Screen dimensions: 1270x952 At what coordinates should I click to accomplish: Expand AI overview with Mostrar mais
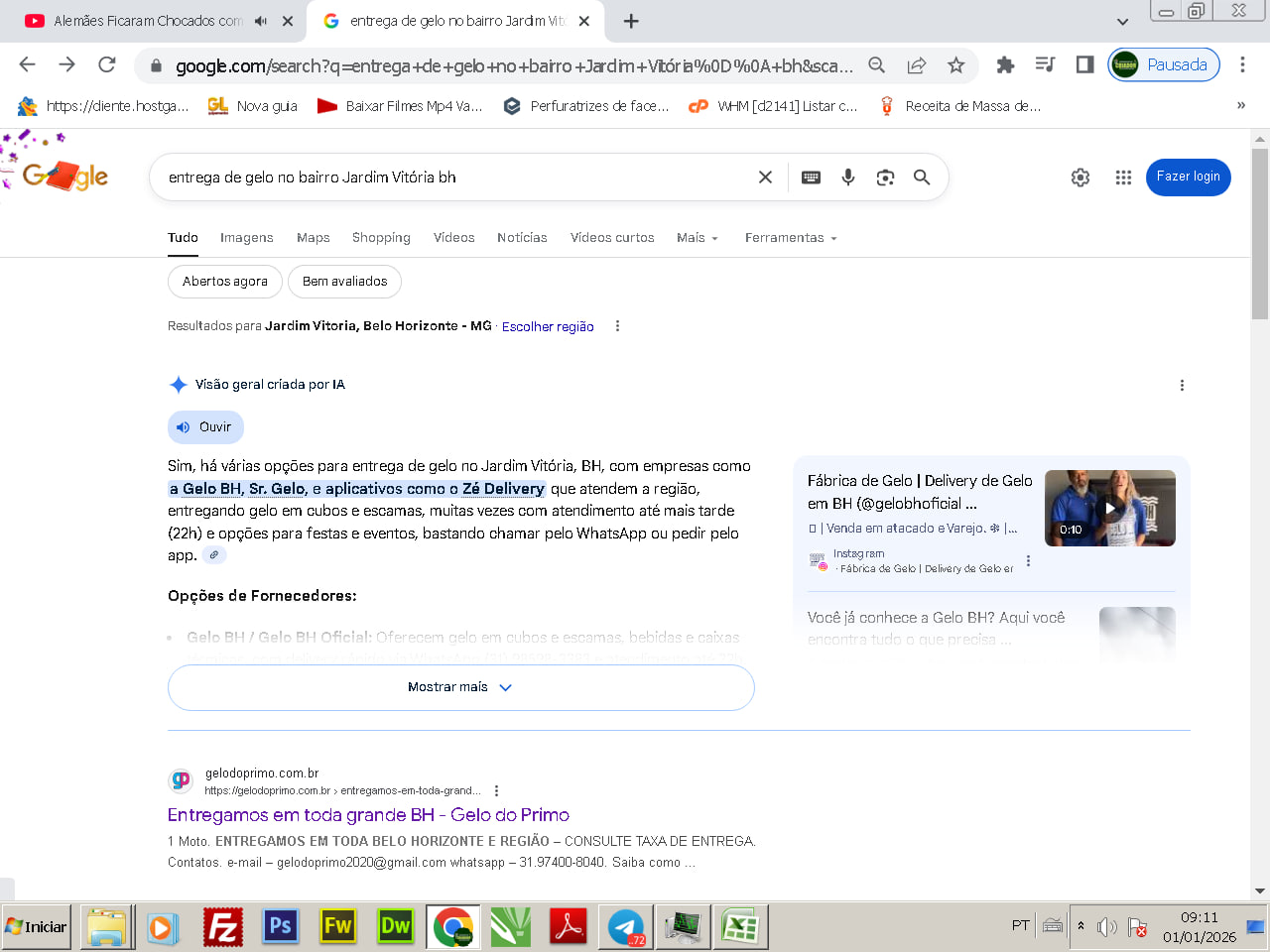[x=460, y=687]
